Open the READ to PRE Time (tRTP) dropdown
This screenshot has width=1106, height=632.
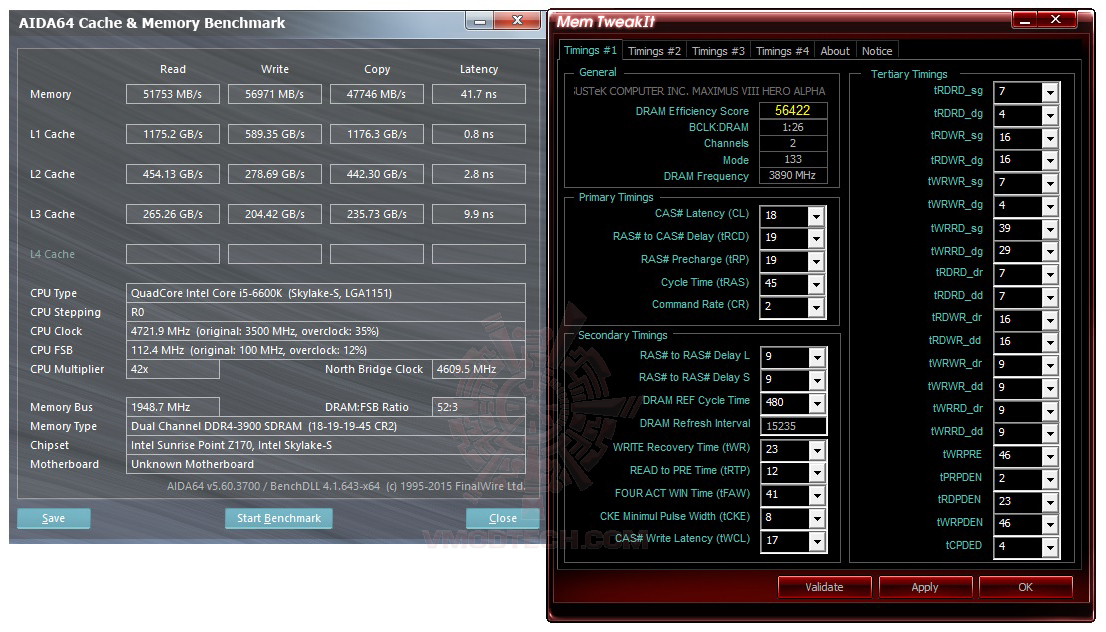click(x=817, y=472)
